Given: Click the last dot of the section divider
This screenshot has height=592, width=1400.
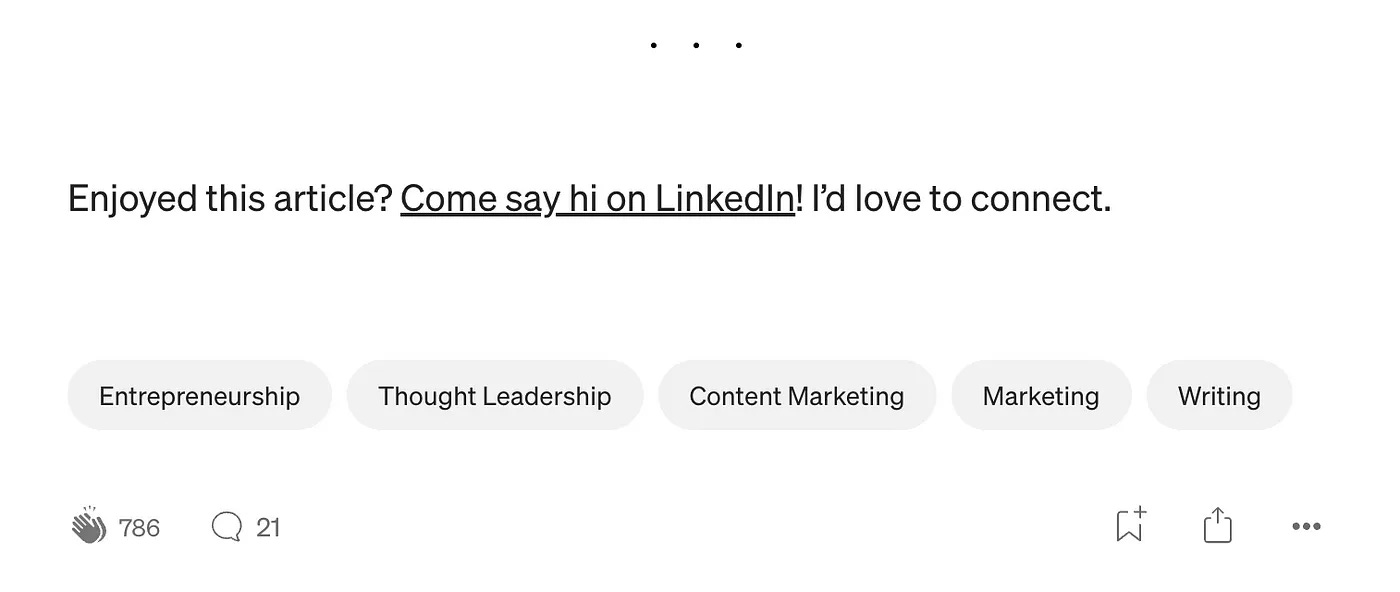Looking at the screenshot, I should pyautogui.click(x=739, y=45).
